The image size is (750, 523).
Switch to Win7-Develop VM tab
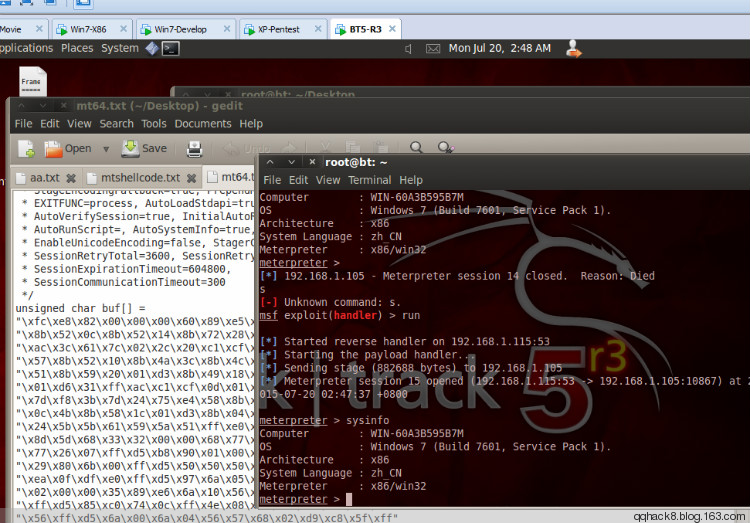click(180, 30)
